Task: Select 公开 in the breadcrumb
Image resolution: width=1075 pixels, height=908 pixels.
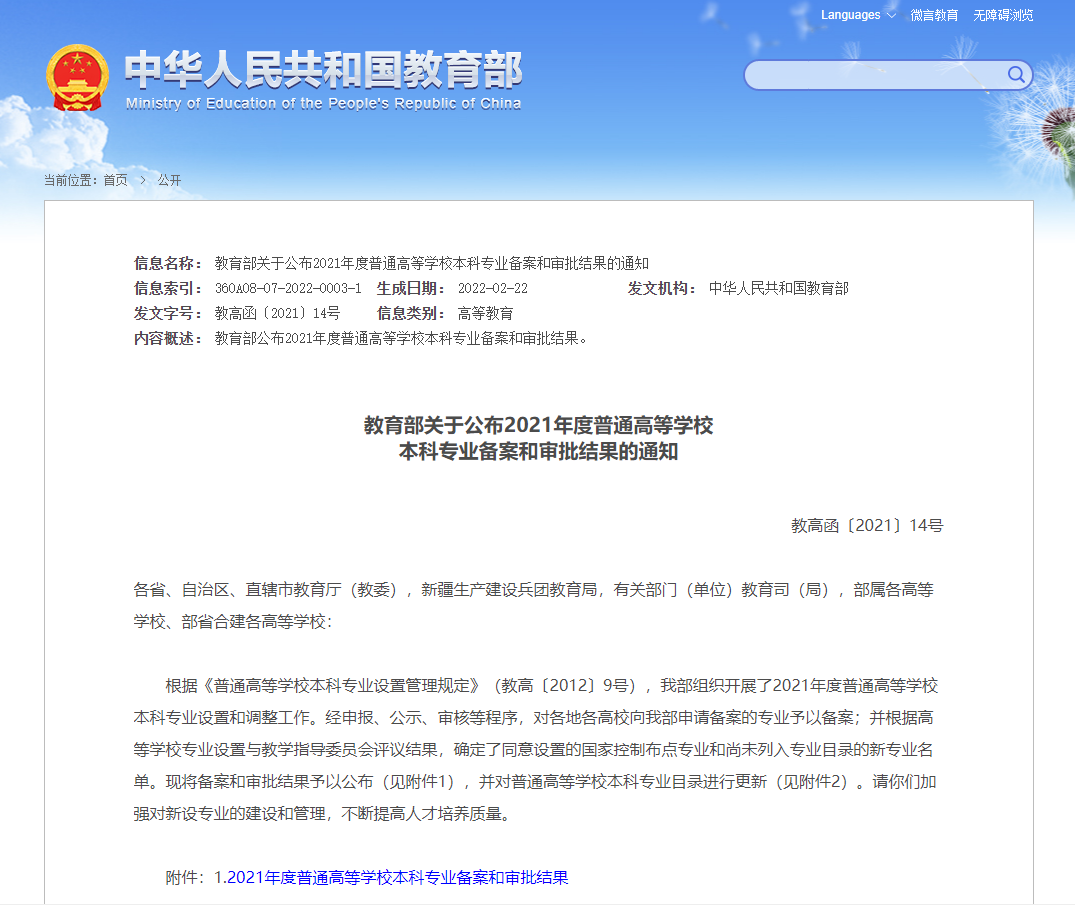Action: click(x=169, y=180)
